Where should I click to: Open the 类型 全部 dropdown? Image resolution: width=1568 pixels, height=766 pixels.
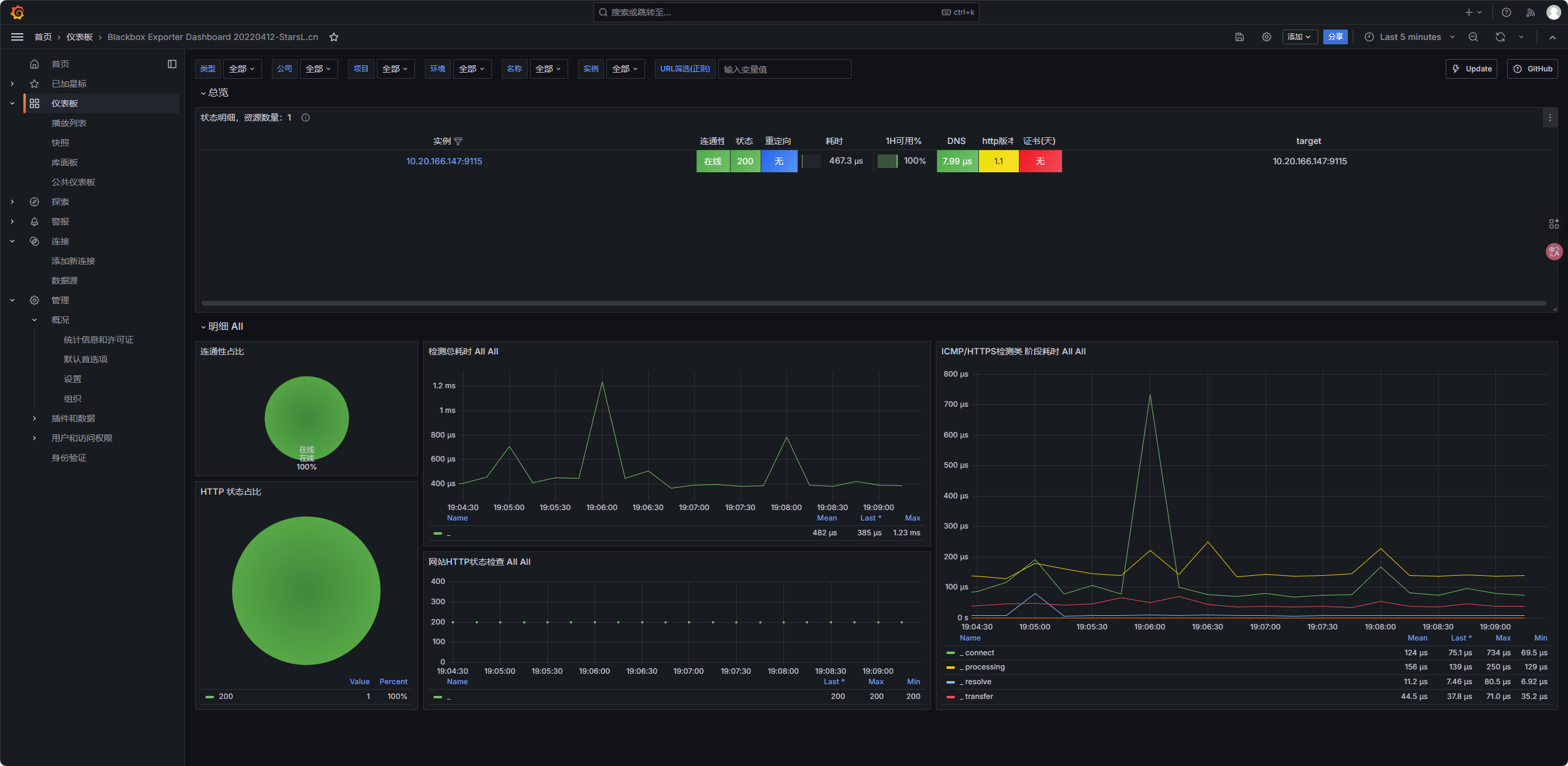242,69
